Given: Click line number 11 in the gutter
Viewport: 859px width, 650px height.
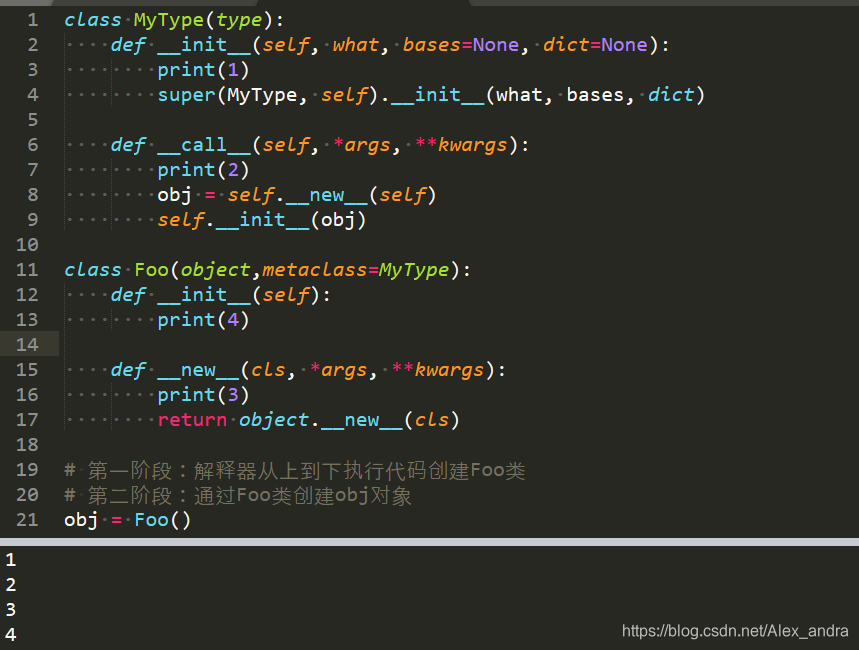Looking at the screenshot, I should [27, 270].
